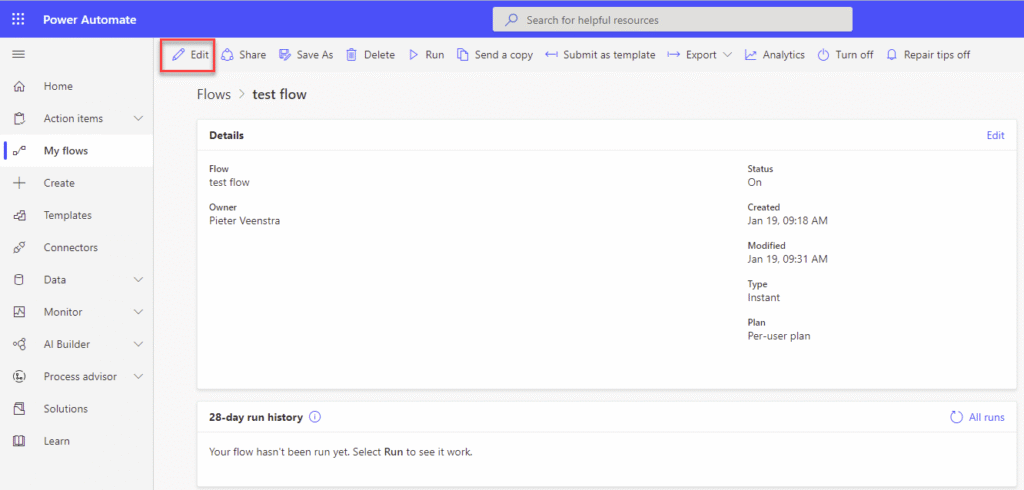Click the Learn book icon
This screenshot has width=1024, height=490.
pyautogui.click(x=19, y=441)
